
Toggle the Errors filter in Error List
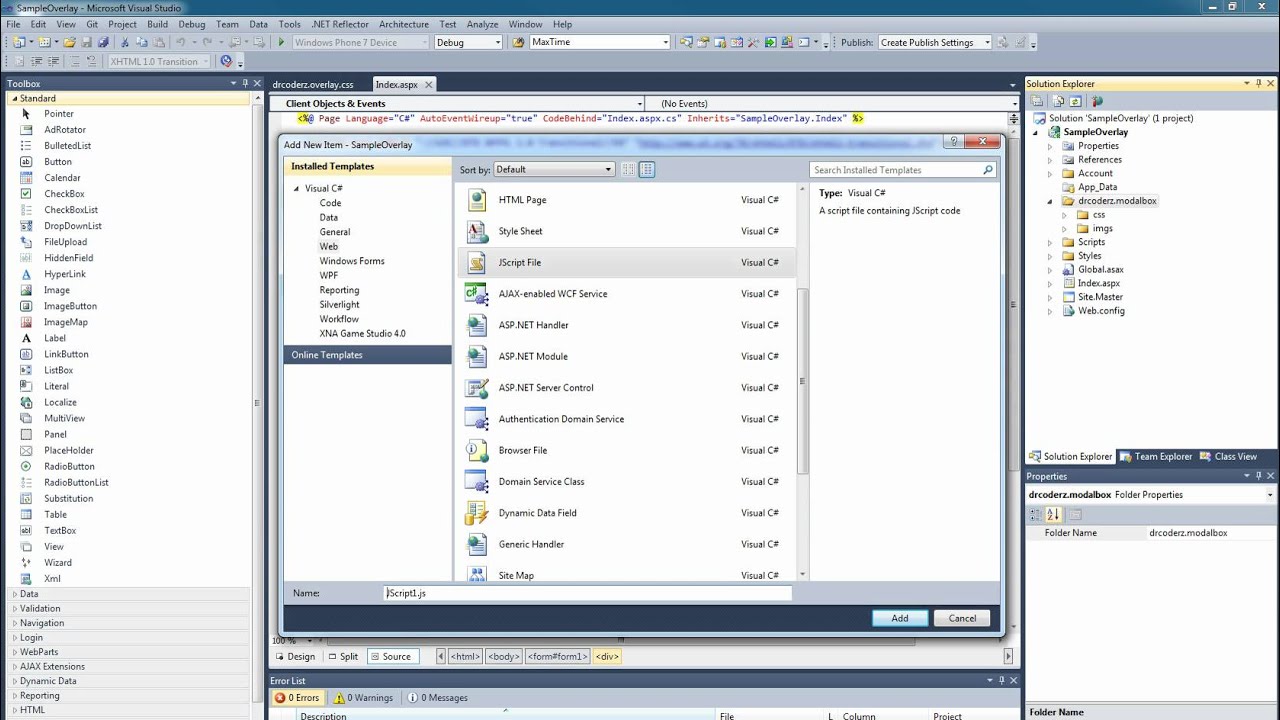click(297, 698)
